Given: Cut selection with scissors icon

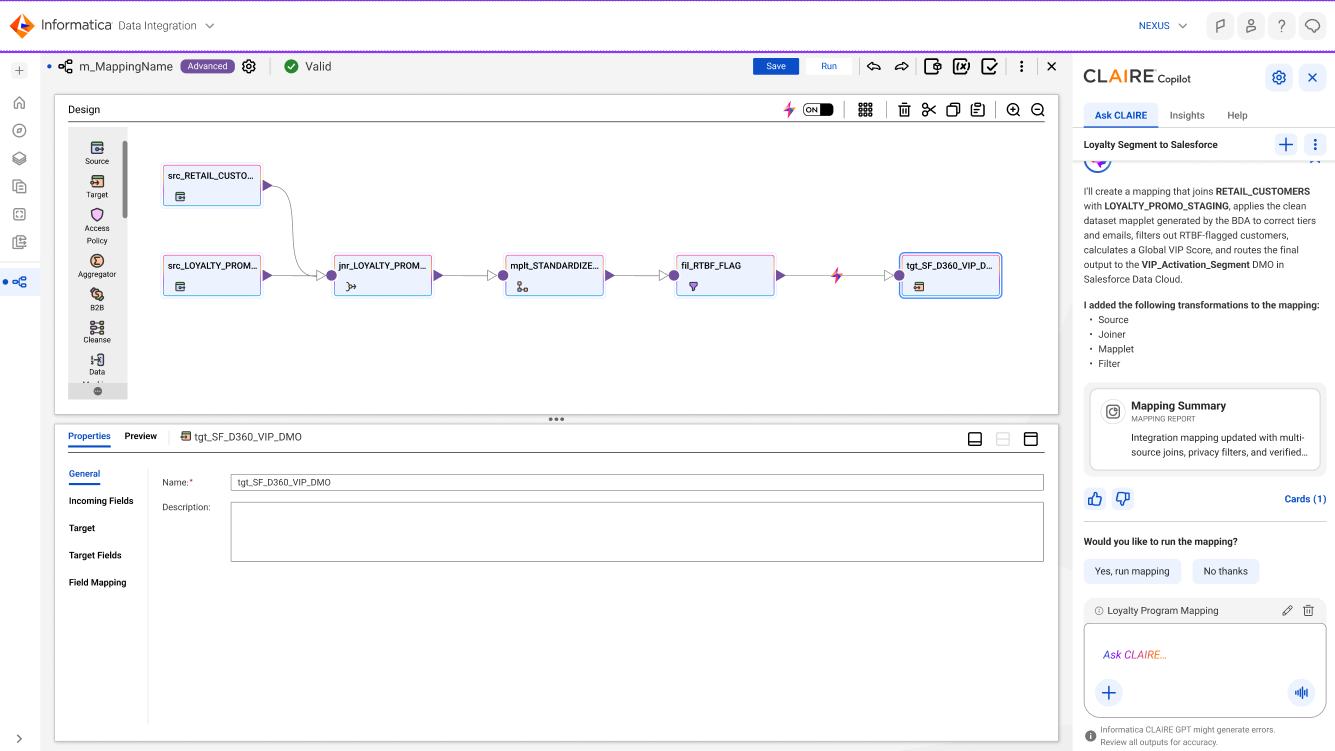Looking at the screenshot, I should (x=929, y=110).
